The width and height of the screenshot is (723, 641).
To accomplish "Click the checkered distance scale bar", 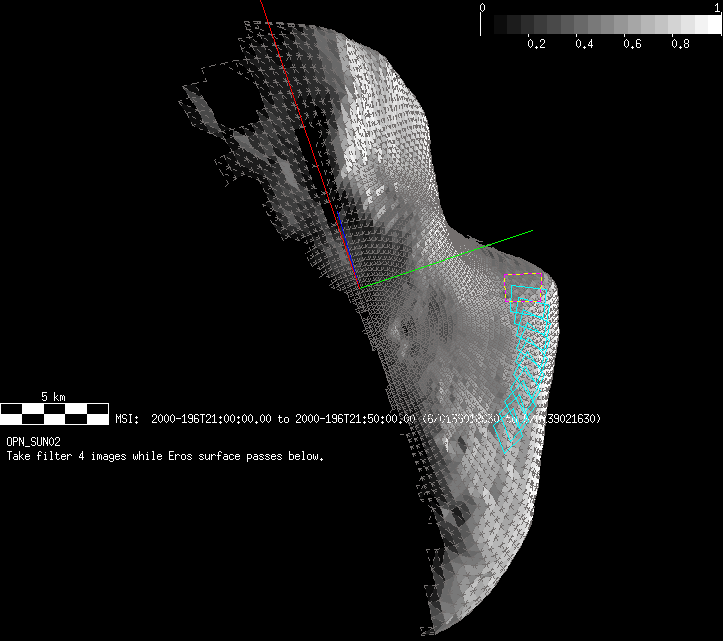I will [54, 411].
